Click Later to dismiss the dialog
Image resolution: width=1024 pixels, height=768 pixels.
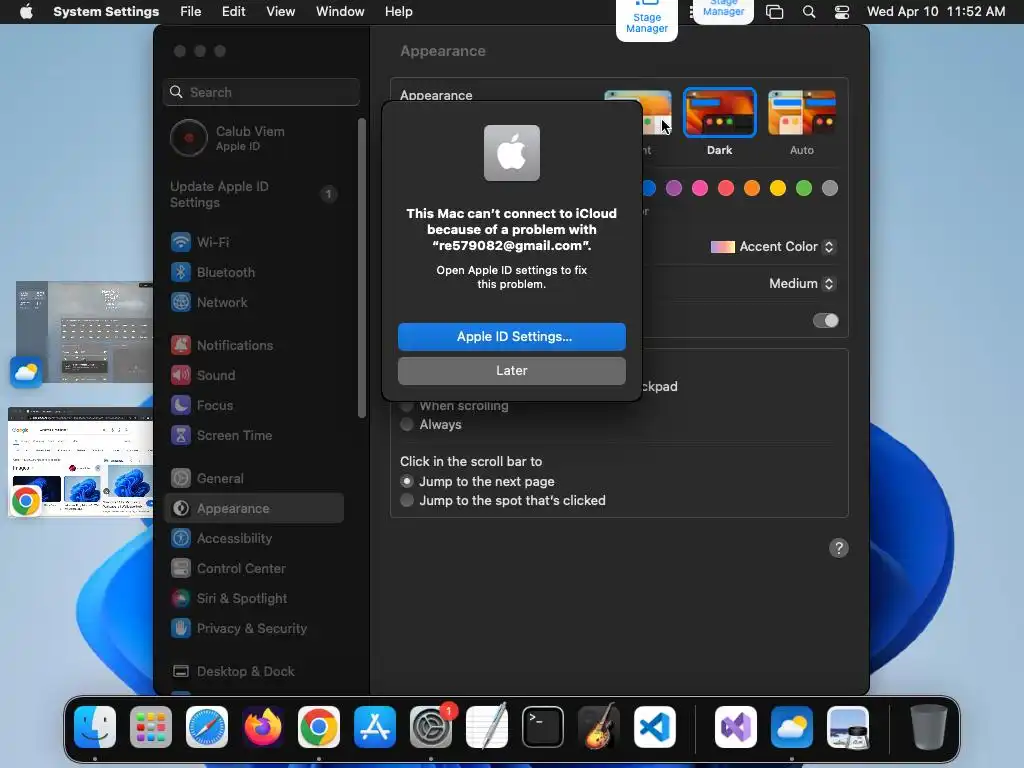tap(512, 371)
